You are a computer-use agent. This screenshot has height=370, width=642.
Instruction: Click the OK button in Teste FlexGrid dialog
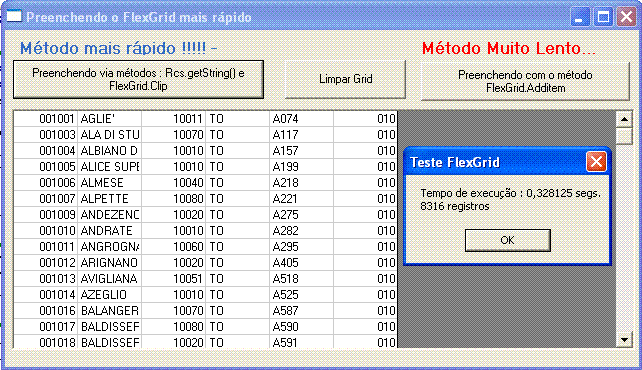click(508, 240)
